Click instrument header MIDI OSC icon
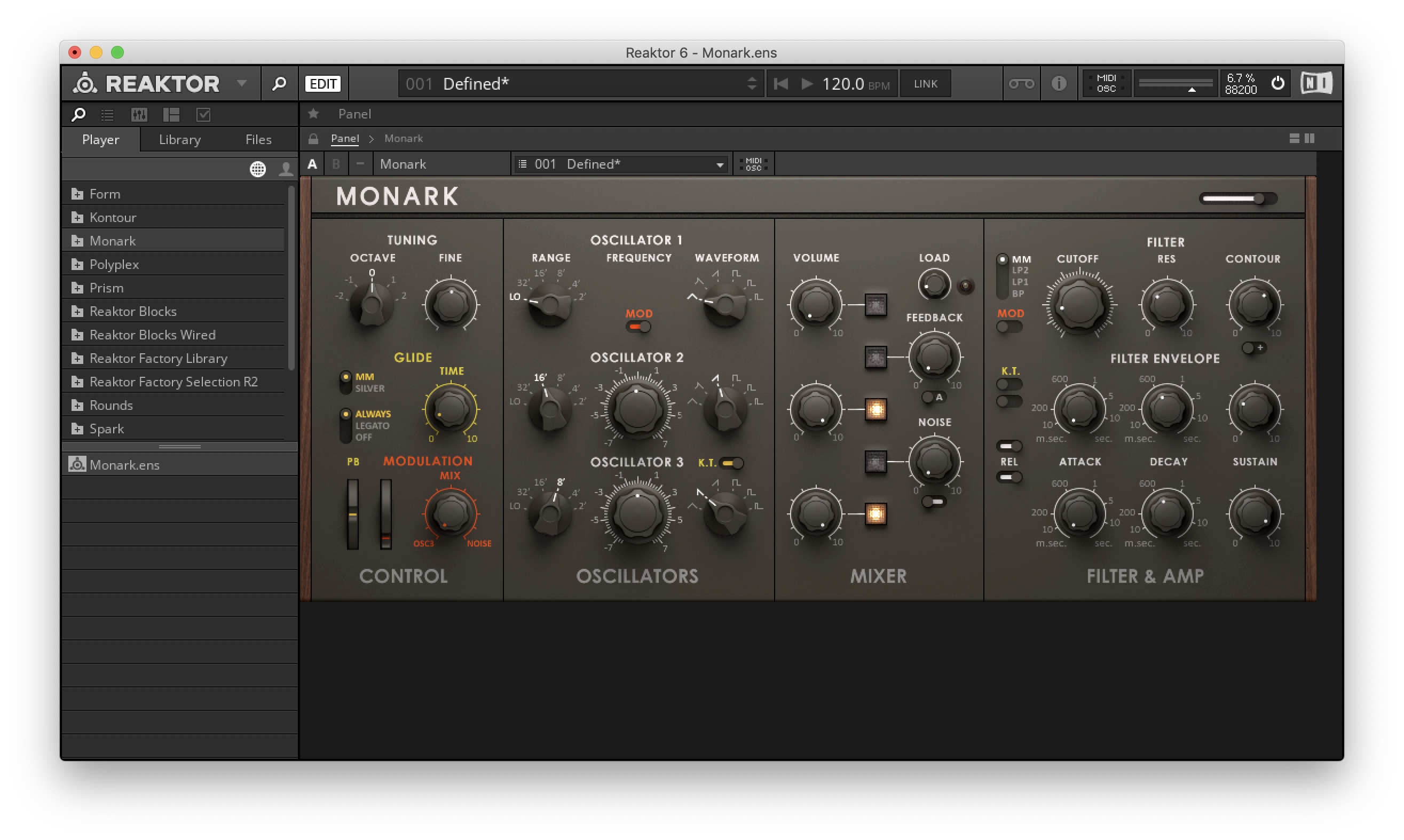The width and height of the screenshot is (1404, 840). tap(754, 164)
